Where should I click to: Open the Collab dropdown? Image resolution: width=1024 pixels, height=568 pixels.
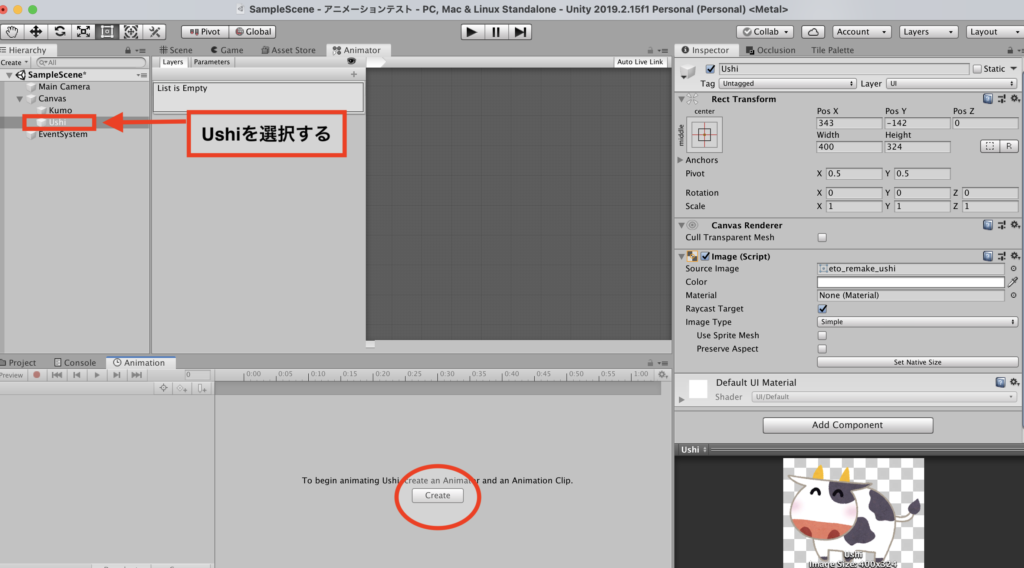click(765, 31)
